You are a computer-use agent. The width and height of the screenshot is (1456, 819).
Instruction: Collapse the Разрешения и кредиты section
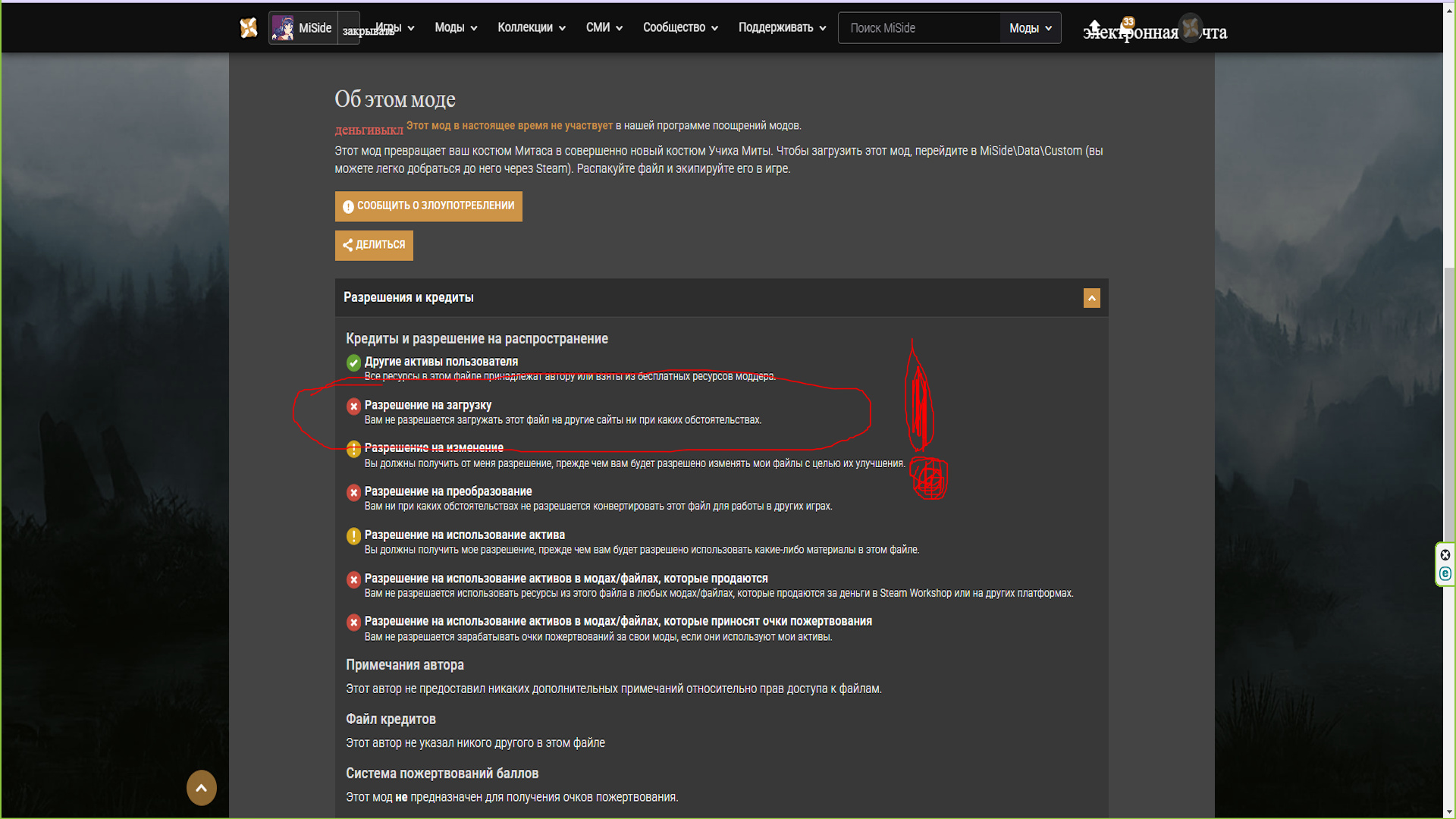(x=1091, y=298)
